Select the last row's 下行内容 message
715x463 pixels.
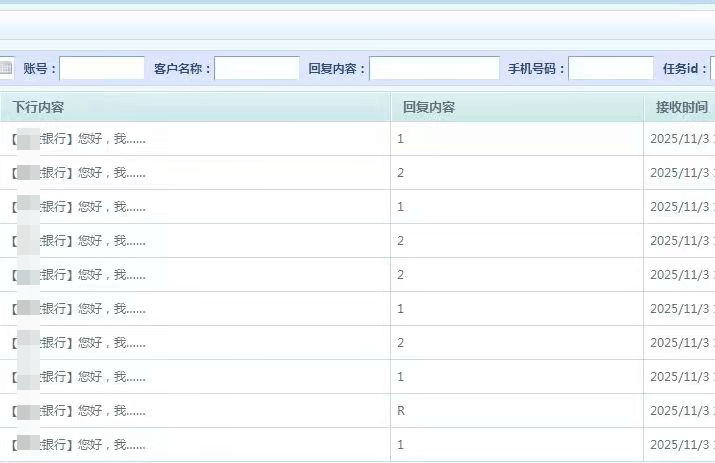[x=80, y=445]
